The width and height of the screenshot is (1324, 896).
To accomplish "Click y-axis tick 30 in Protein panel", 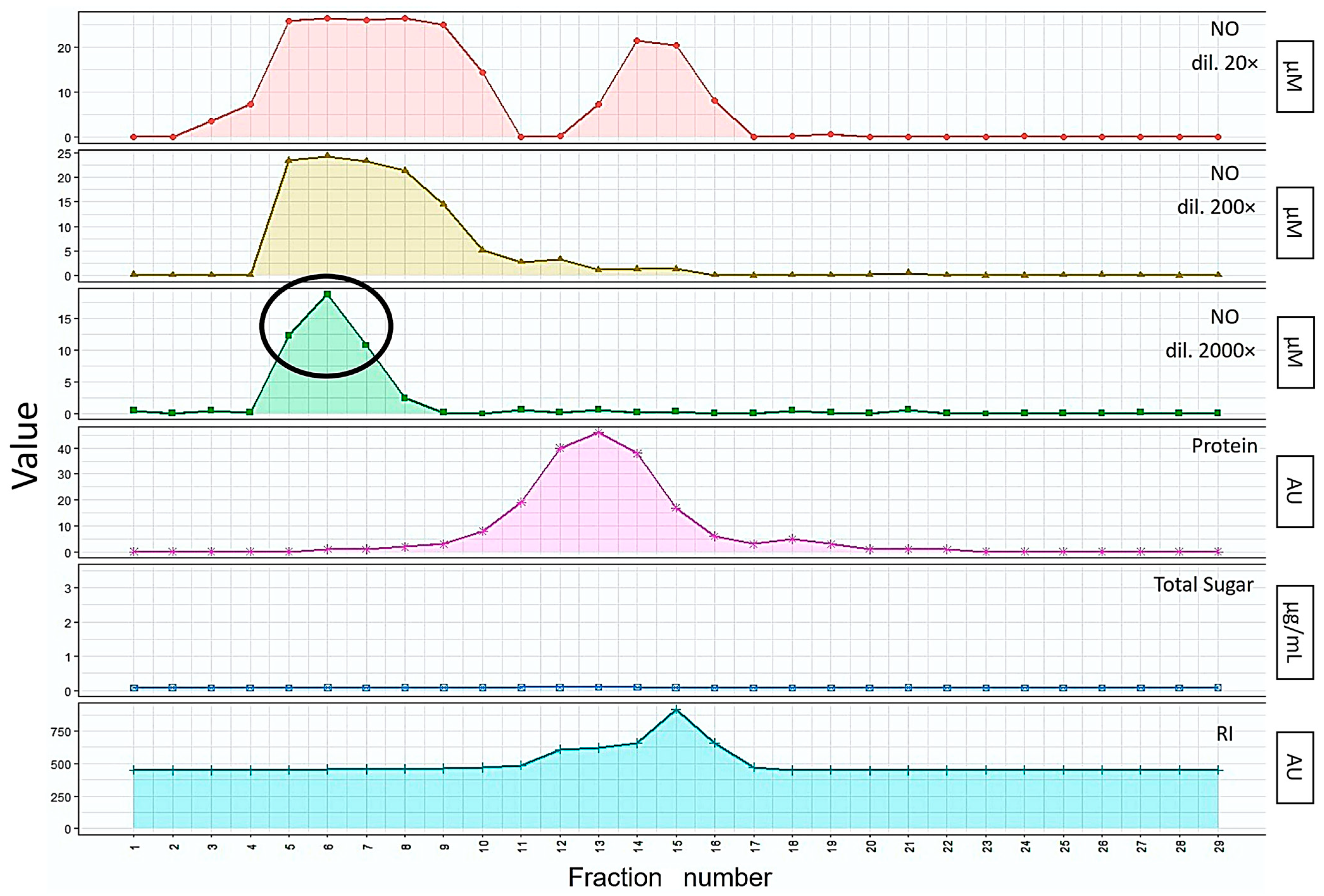I will click(64, 475).
